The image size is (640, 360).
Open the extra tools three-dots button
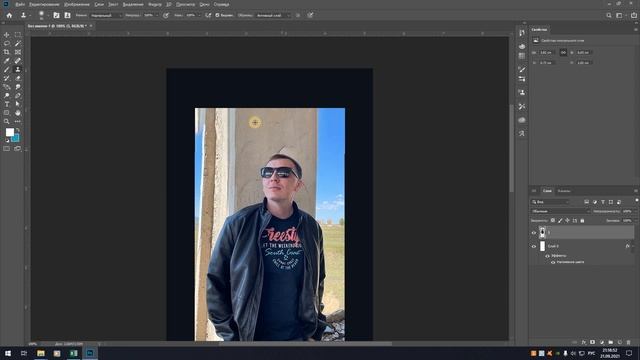18,122
